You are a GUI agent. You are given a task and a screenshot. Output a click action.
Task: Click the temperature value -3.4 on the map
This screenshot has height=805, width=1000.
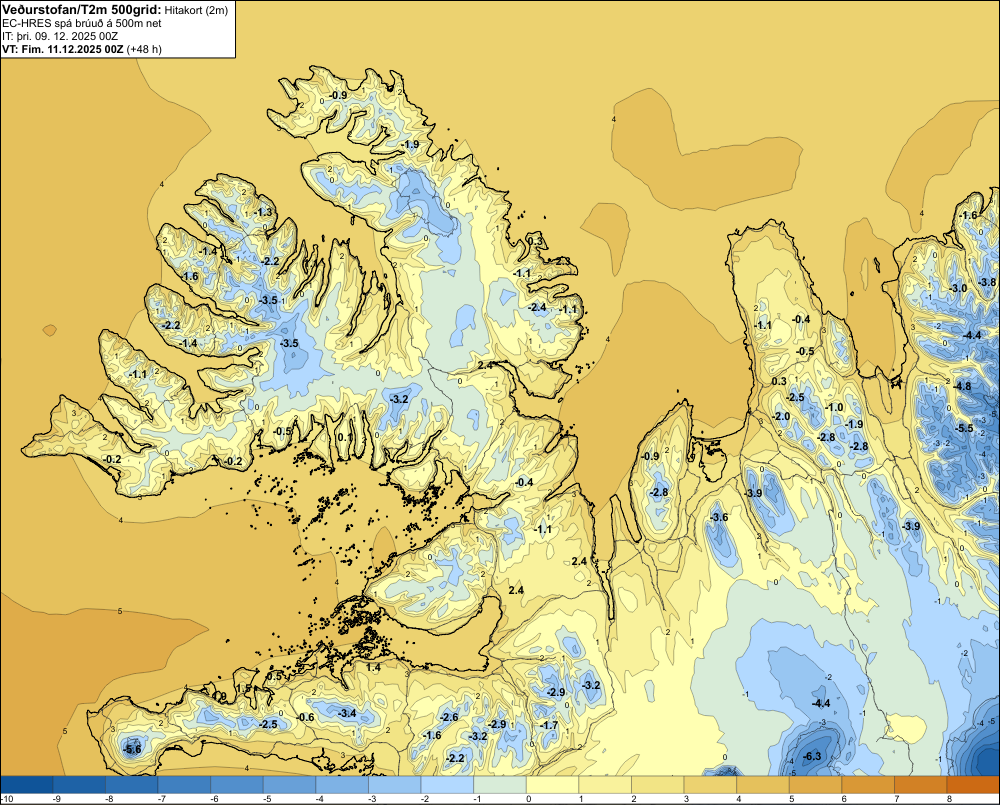pyautogui.click(x=348, y=713)
